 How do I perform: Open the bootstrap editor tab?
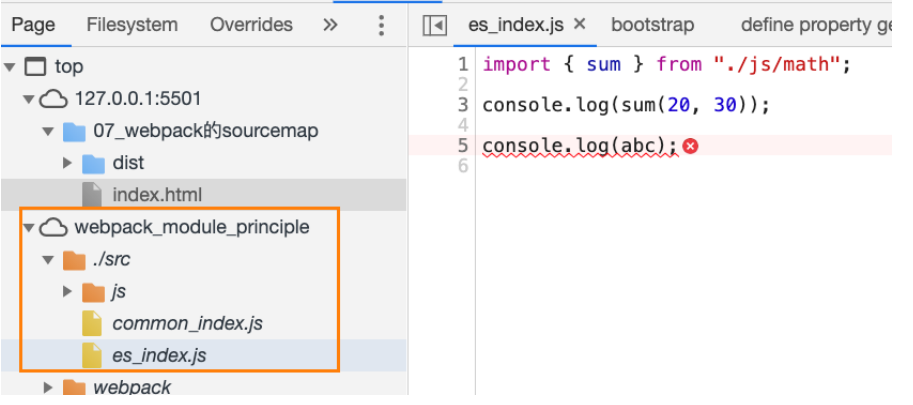(652, 25)
